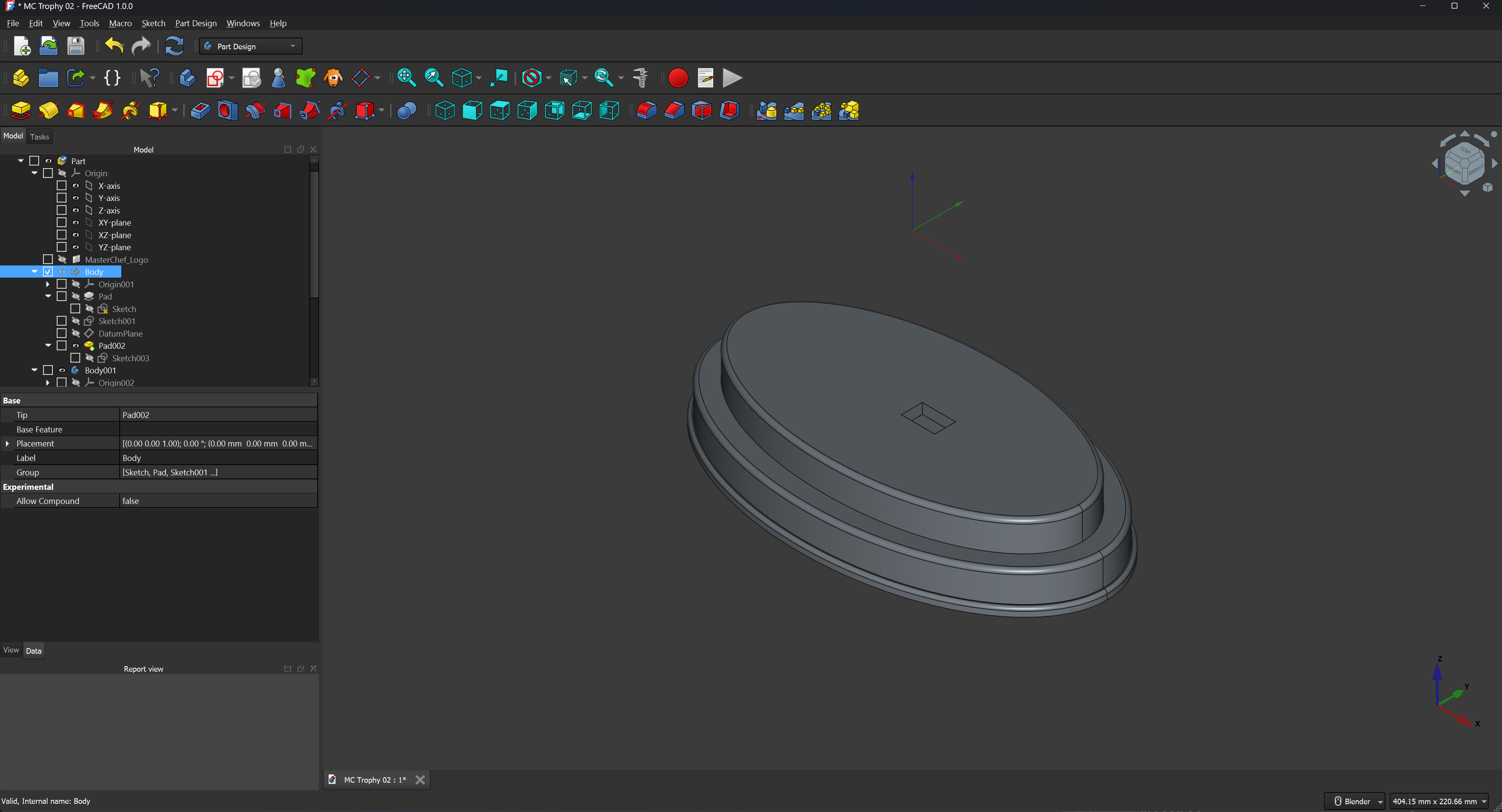Click the Tip value Pad002 field
1502x812 pixels.
(x=218, y=415)
